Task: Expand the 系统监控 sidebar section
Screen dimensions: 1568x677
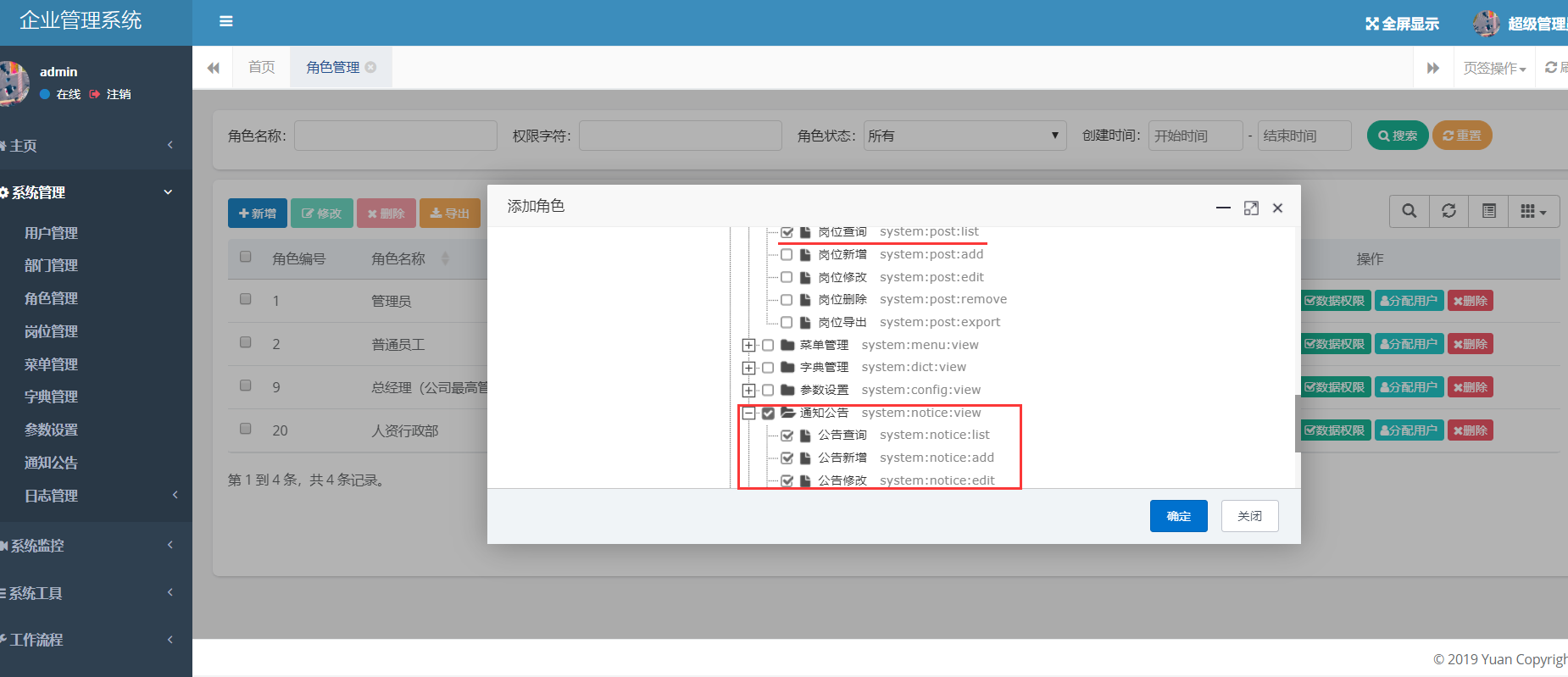Action: pos(96,546)
